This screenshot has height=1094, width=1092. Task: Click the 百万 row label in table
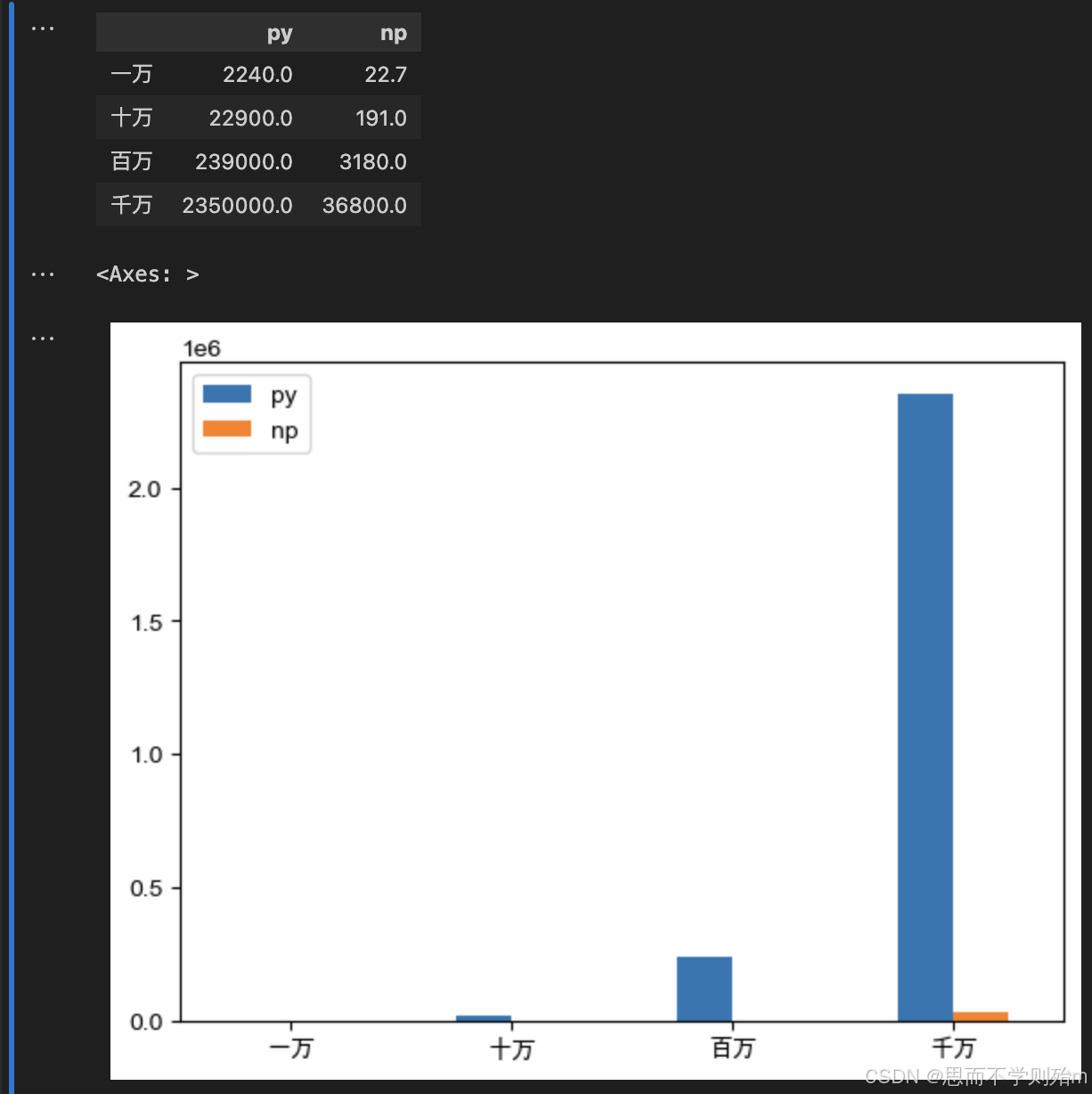pos(132,161)
